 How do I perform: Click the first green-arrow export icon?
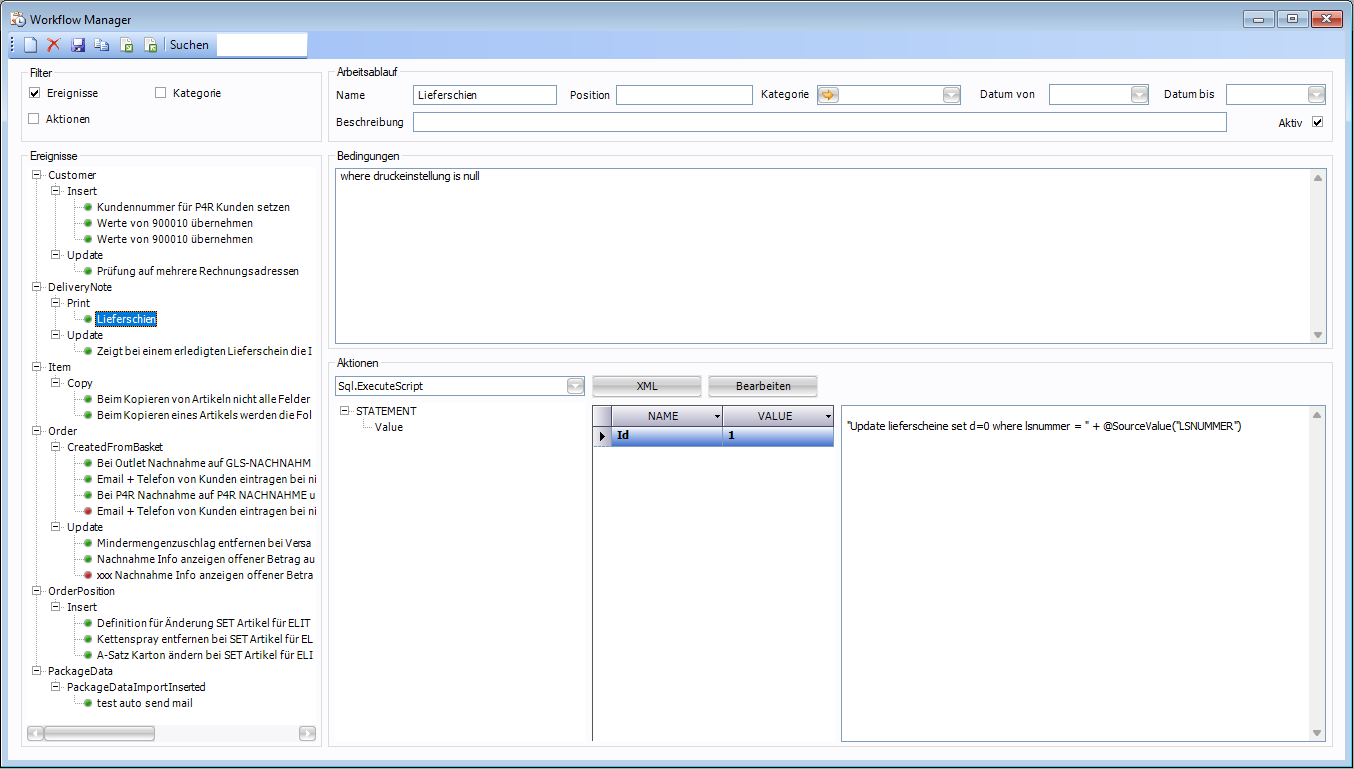click(x=127, y=45)
